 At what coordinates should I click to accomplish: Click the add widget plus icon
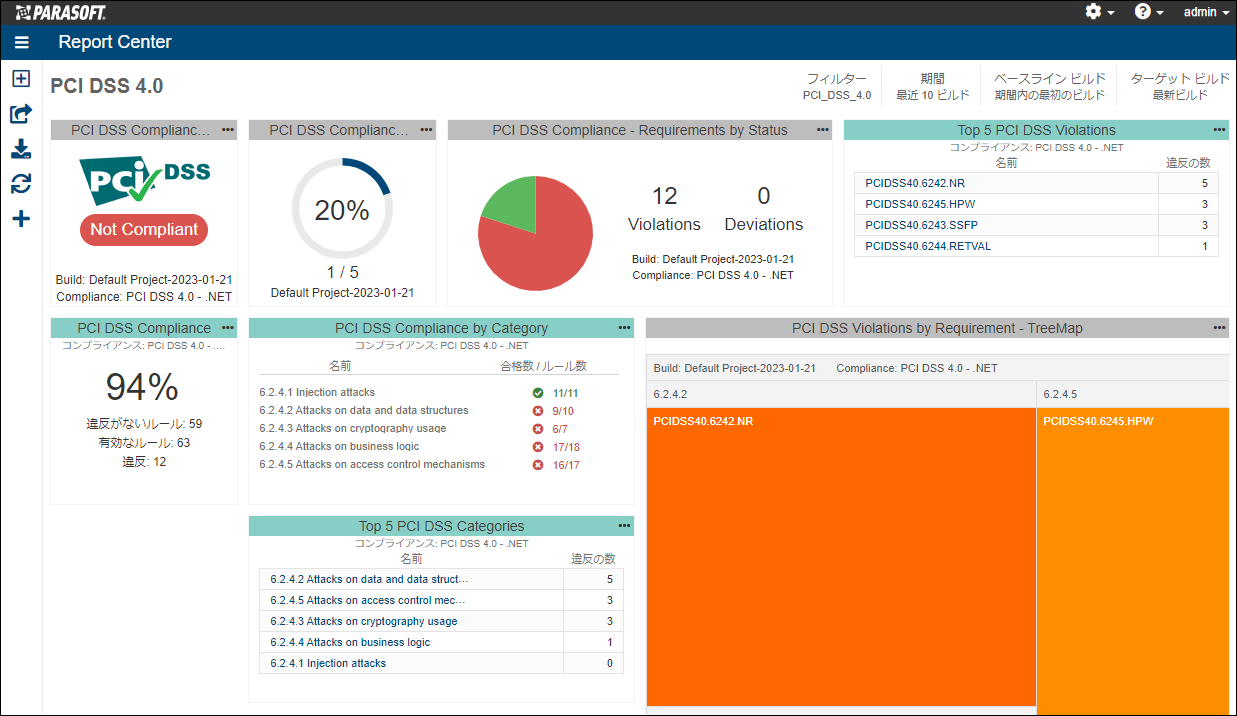21,219
